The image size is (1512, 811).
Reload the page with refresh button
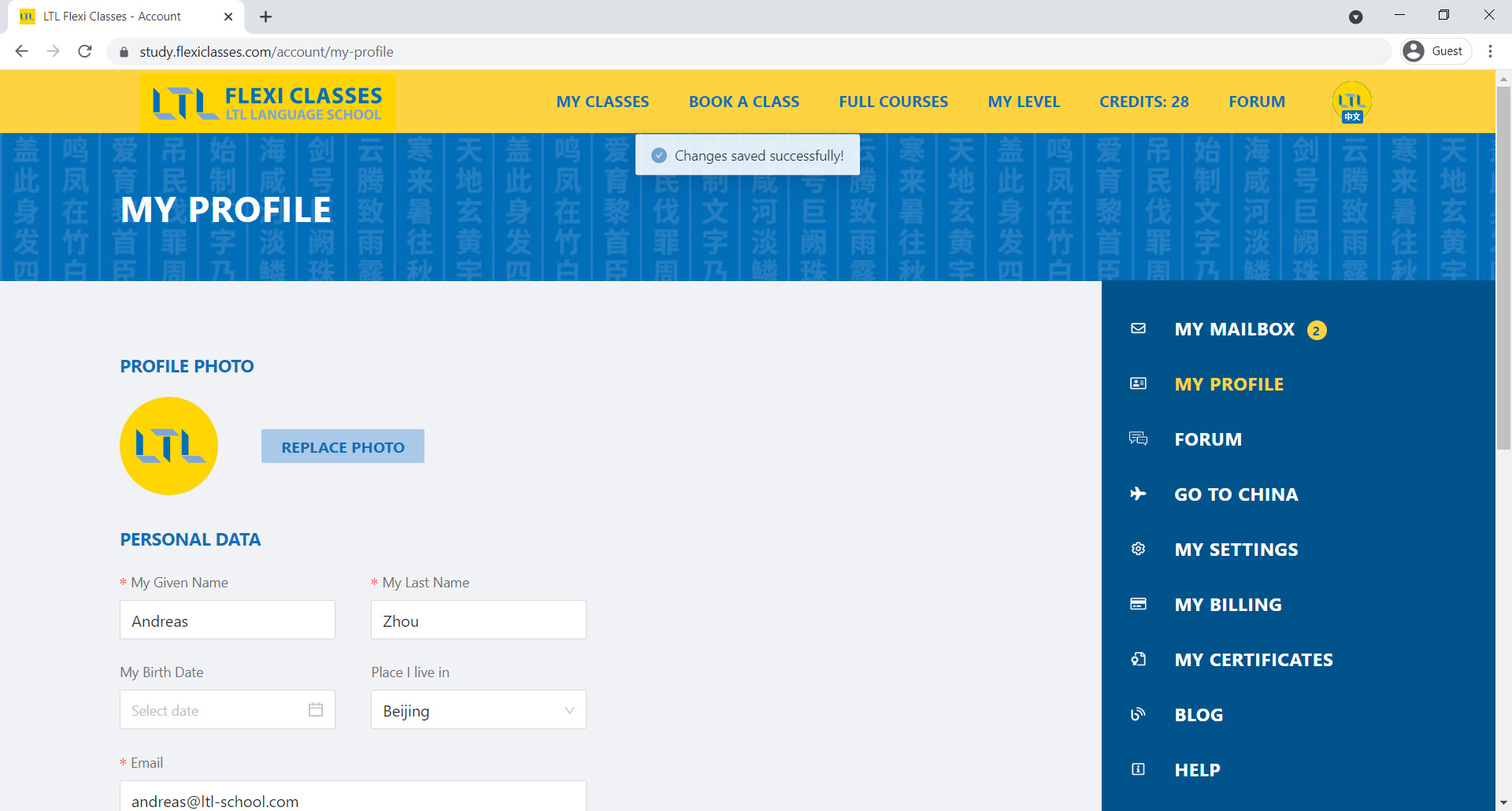click(85, 51)
